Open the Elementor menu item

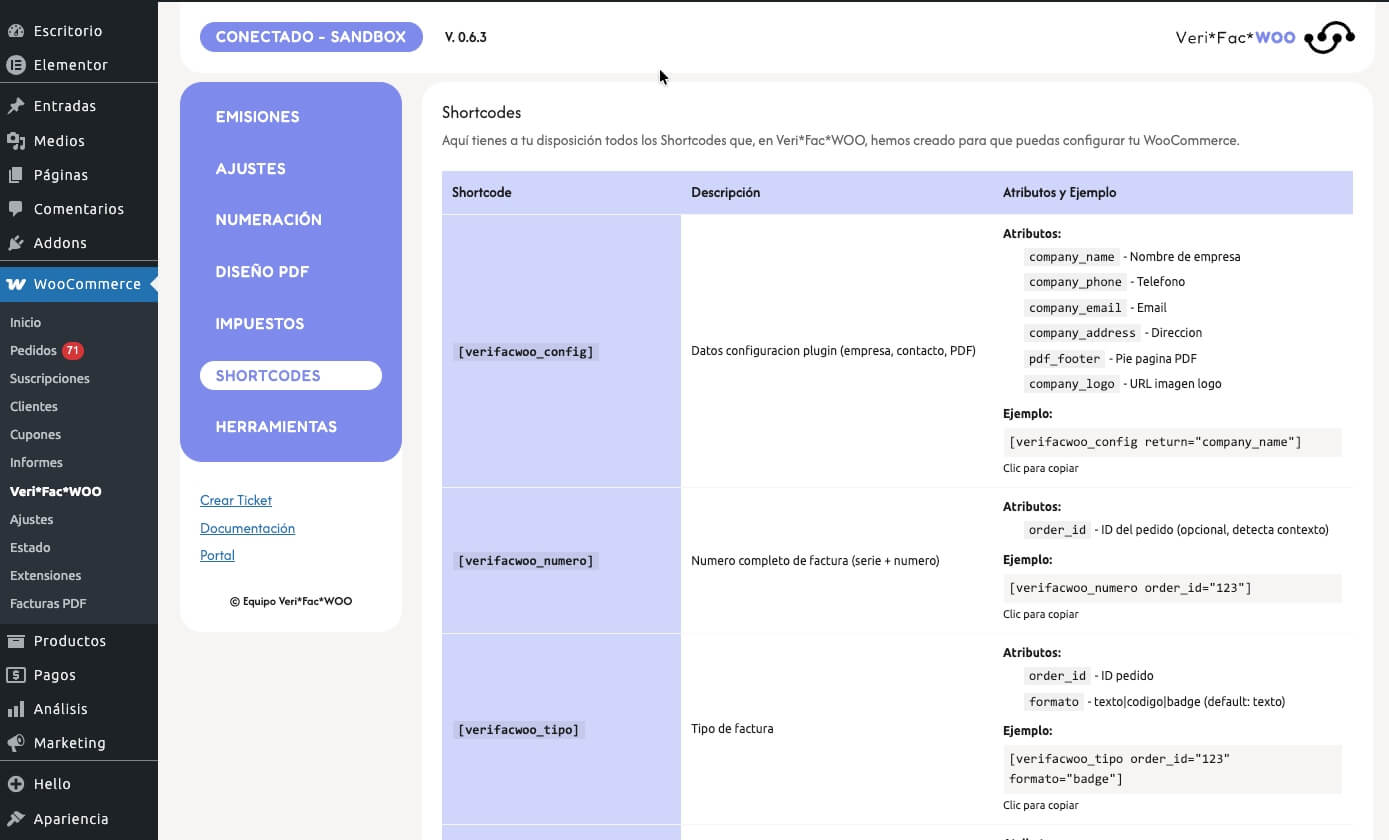79,65
